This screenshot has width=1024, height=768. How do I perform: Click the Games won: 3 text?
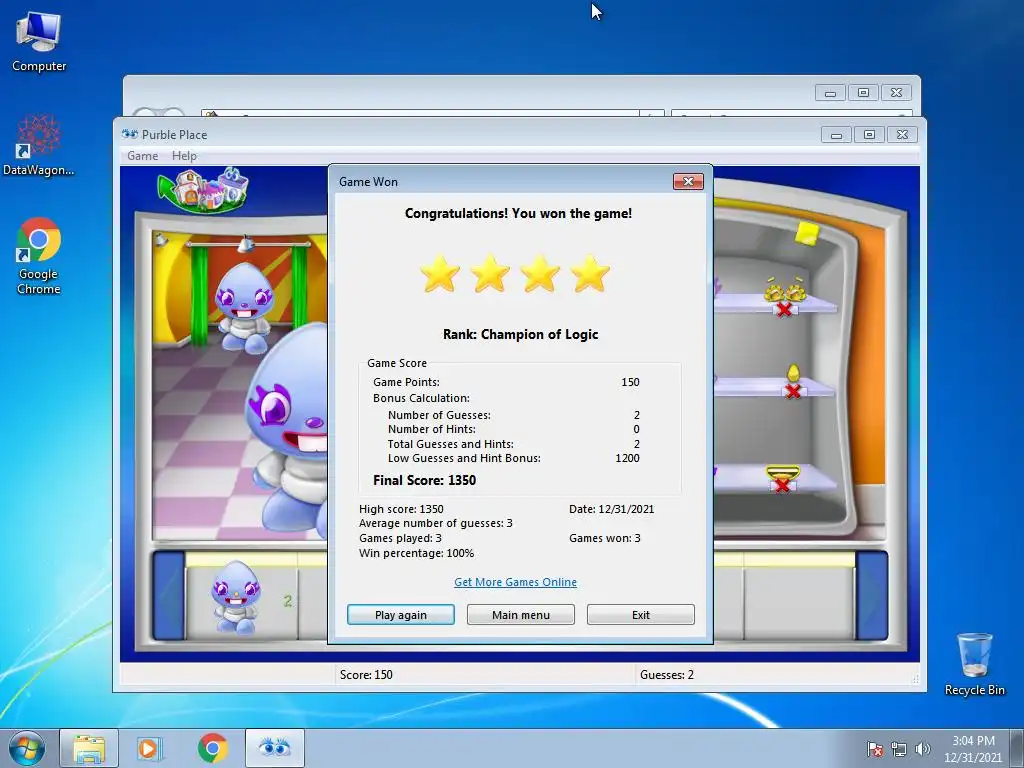tap(605, 538)
